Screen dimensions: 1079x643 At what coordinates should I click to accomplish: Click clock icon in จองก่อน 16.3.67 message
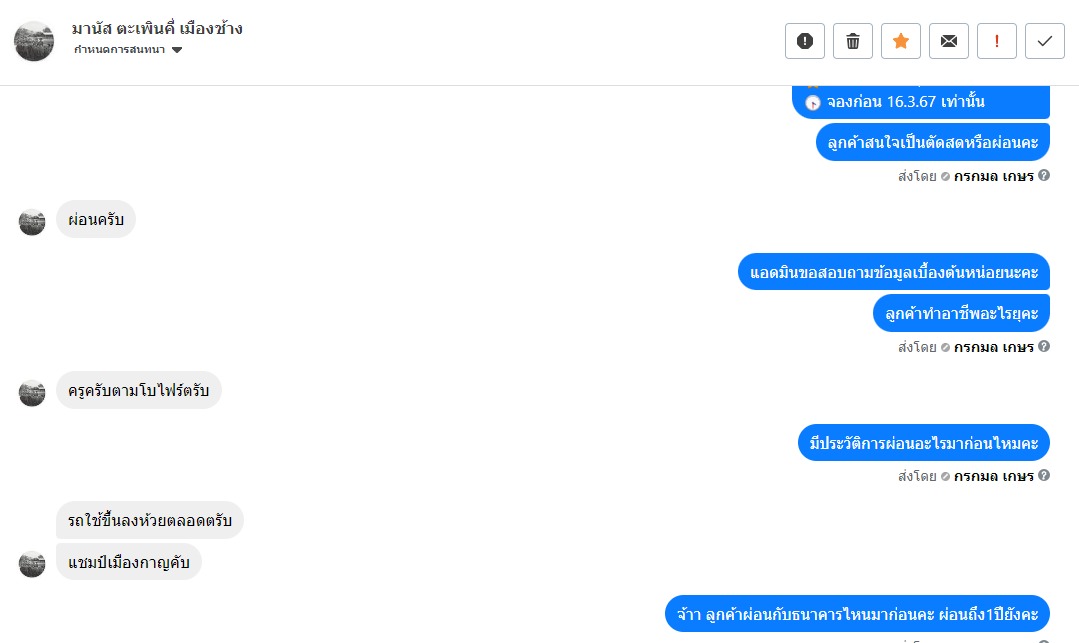coord(813,103)
